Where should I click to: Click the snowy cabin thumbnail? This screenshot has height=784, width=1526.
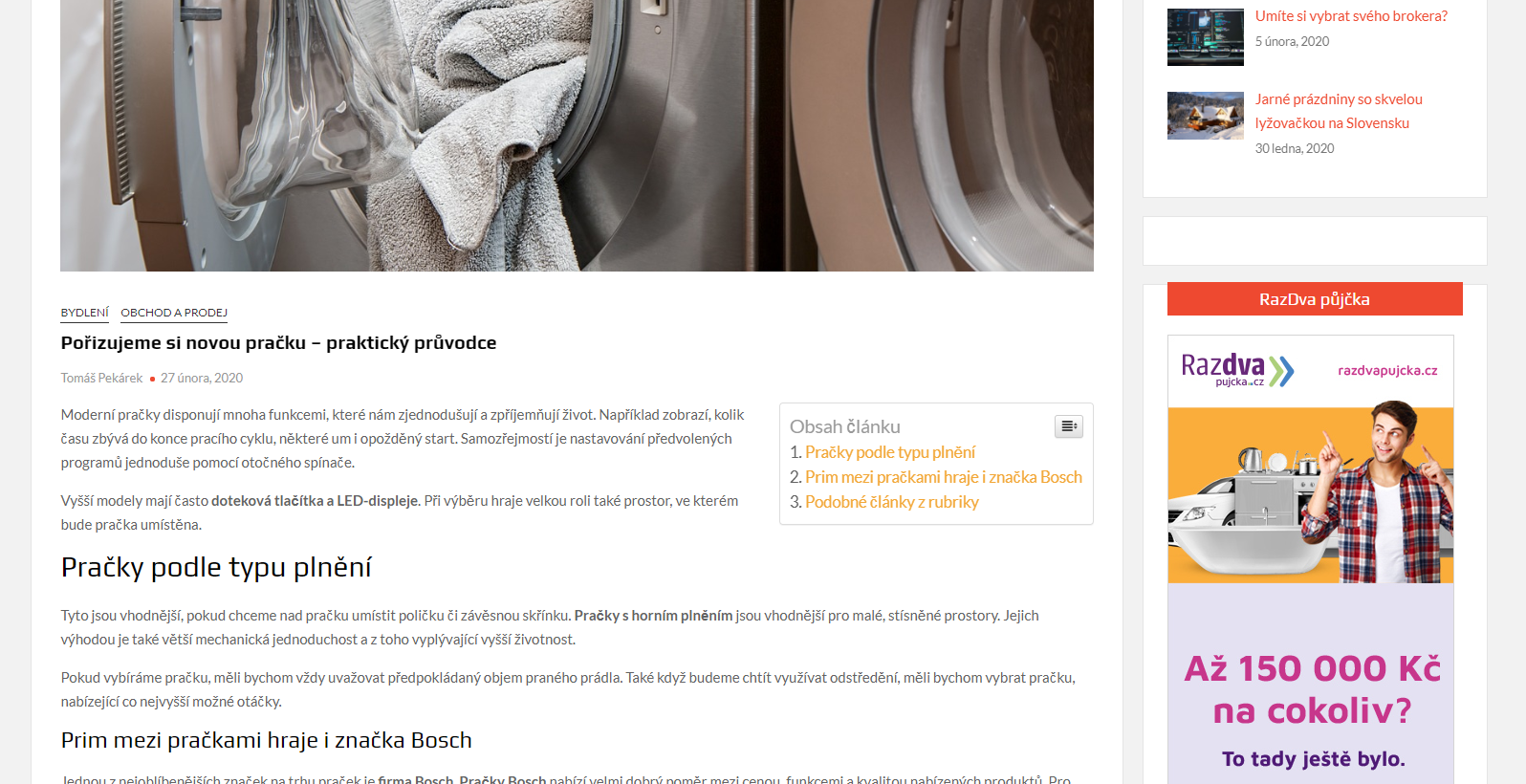(1206, 116)
